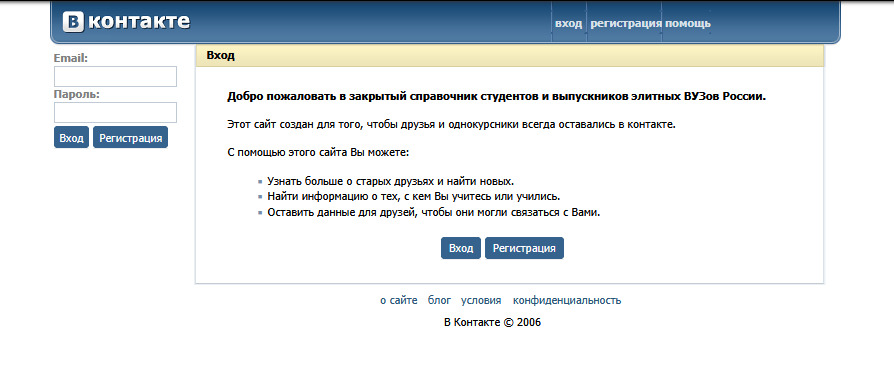
Task: Click the Вход button under the password field
Action: pos(71,137)
